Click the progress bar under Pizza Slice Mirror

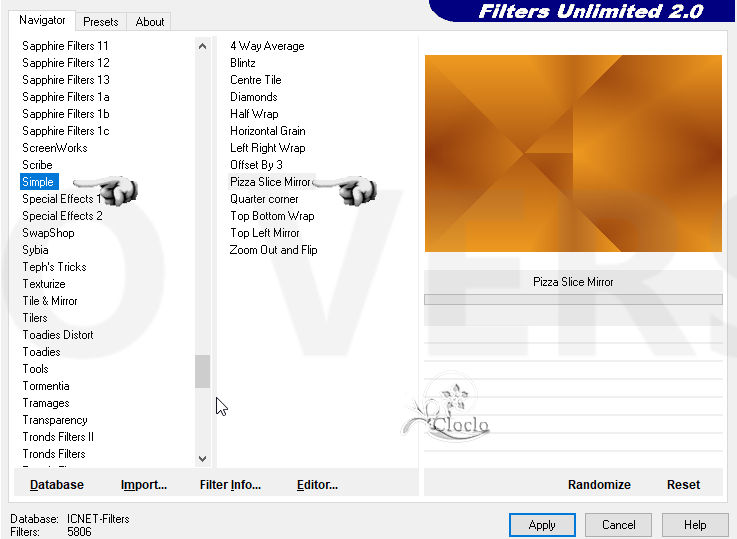[x=573, y=299]
